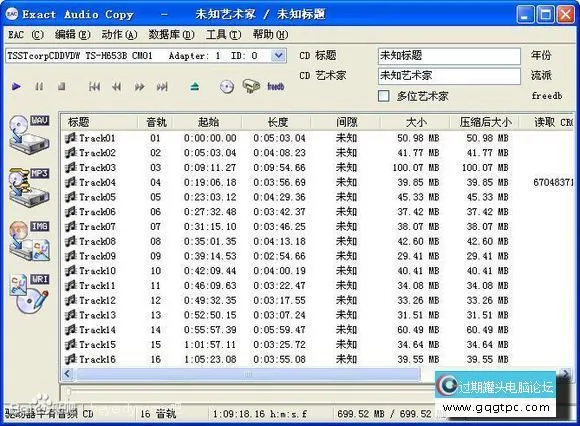
Task: Create CD image with IMG icon
Action: (x=29, y=240)
